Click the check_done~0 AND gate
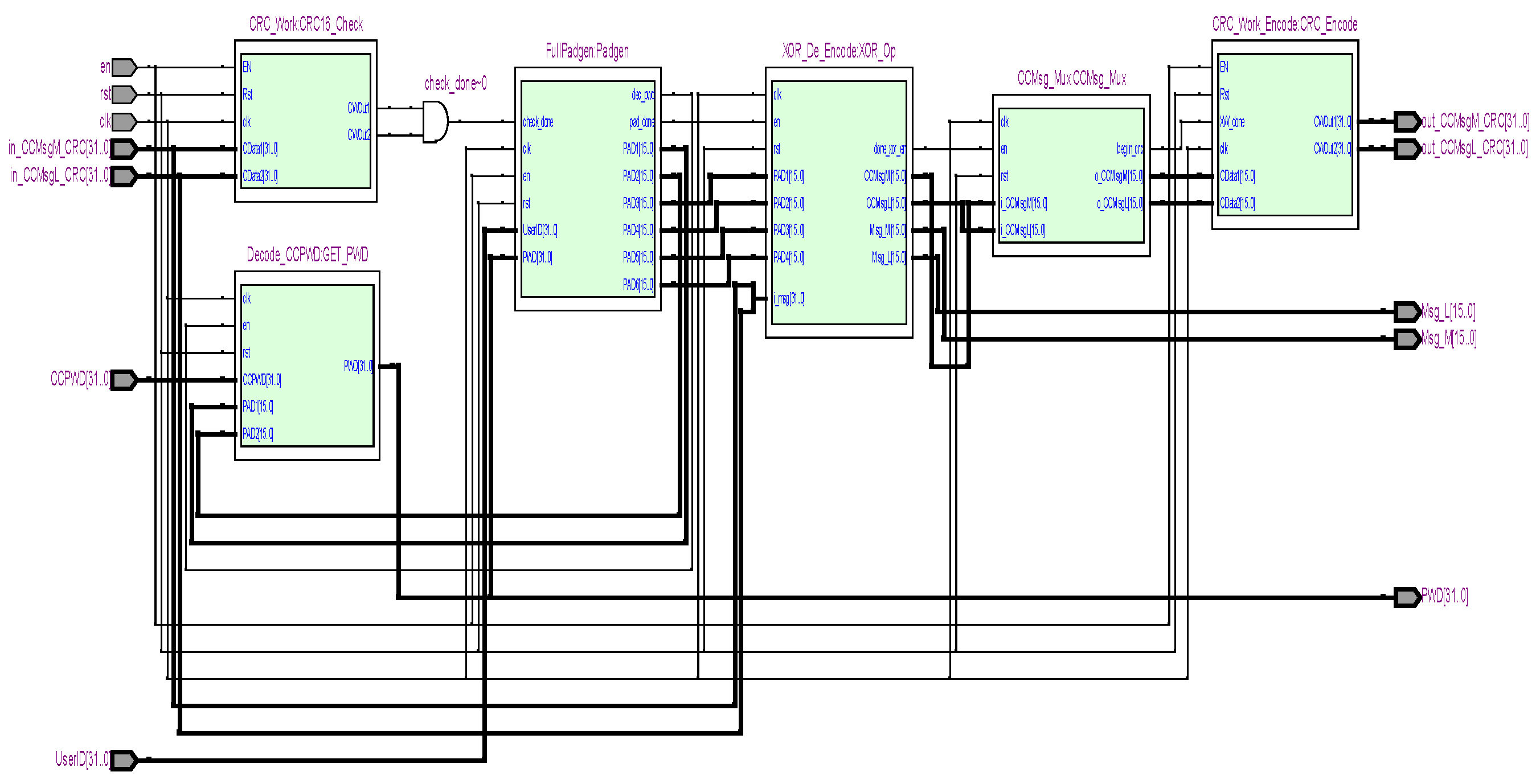 coord(435,122)
